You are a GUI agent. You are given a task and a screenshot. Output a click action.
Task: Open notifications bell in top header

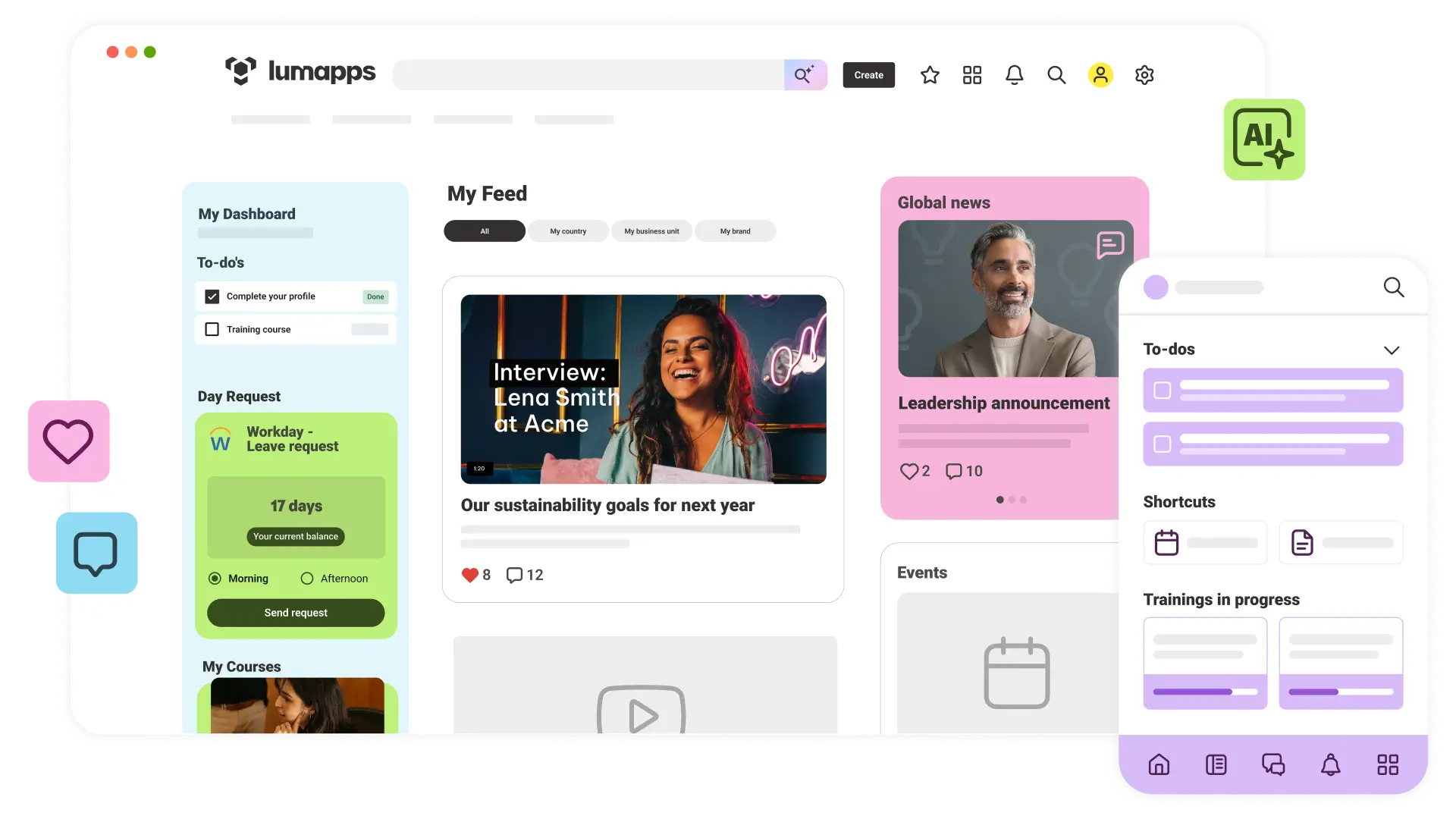coord(1015,75)
